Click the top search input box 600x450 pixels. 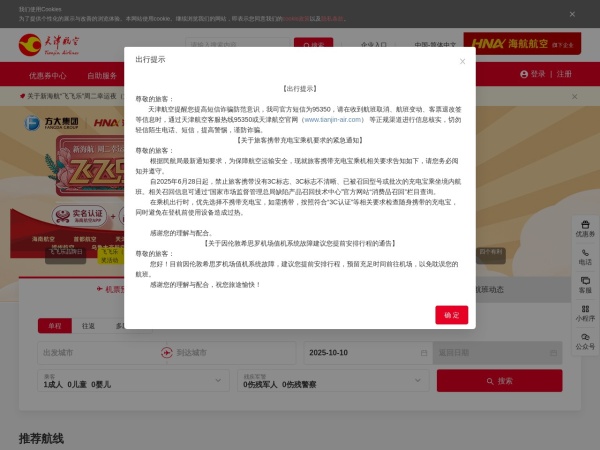point(239,42)
